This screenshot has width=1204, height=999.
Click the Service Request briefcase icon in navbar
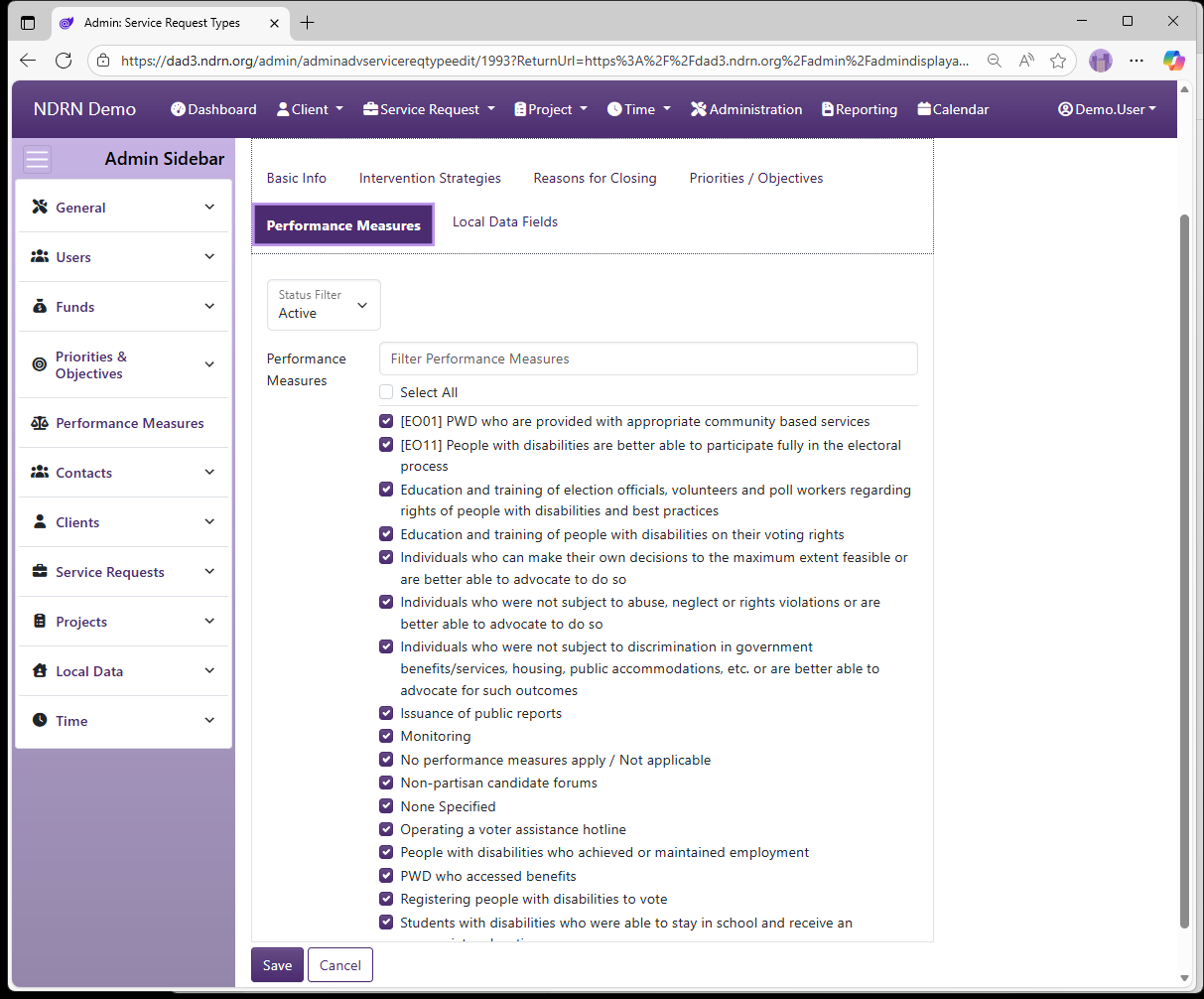[x=370, y=109]
